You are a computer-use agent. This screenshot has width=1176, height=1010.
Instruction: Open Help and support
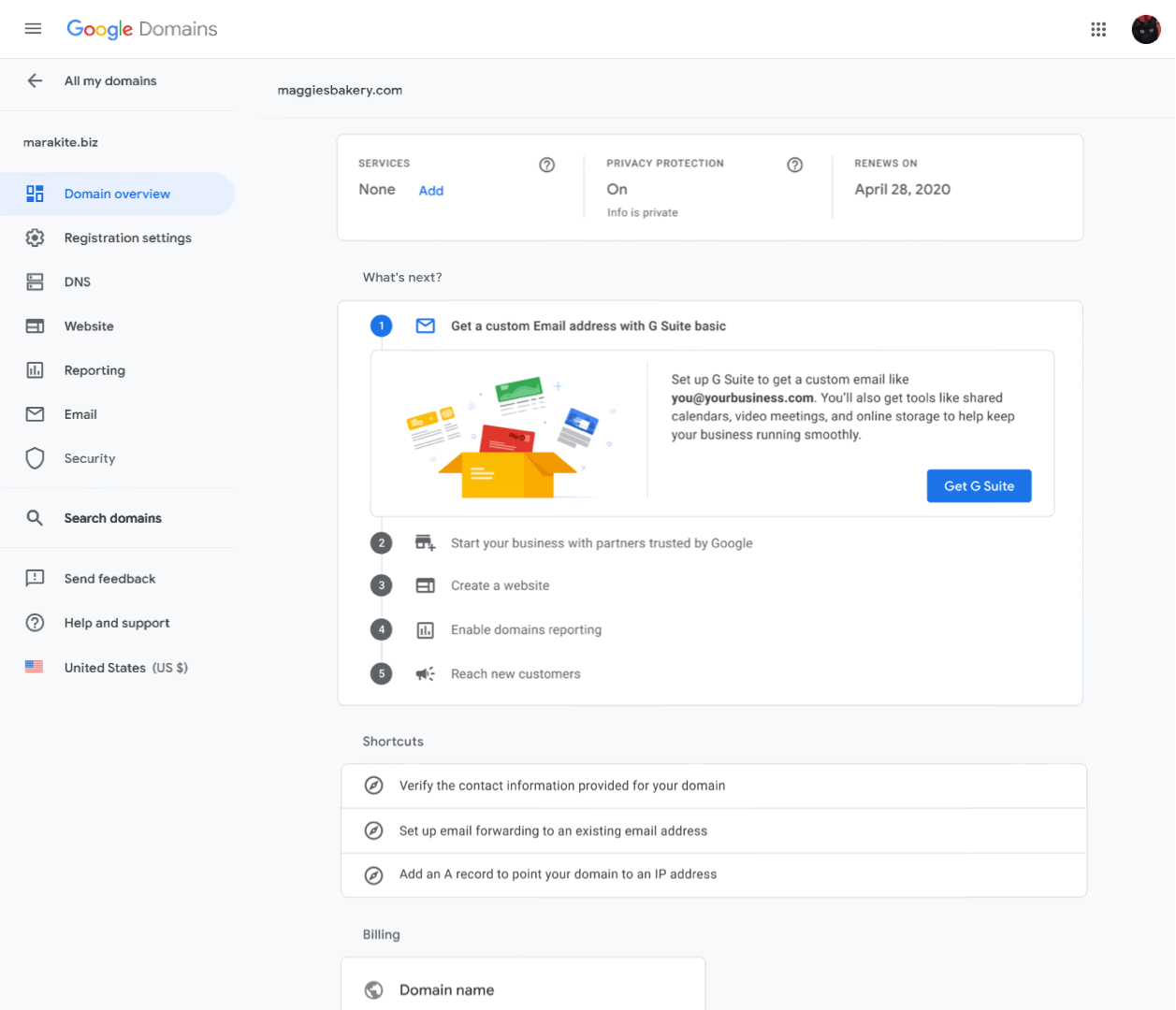[117, 623]
